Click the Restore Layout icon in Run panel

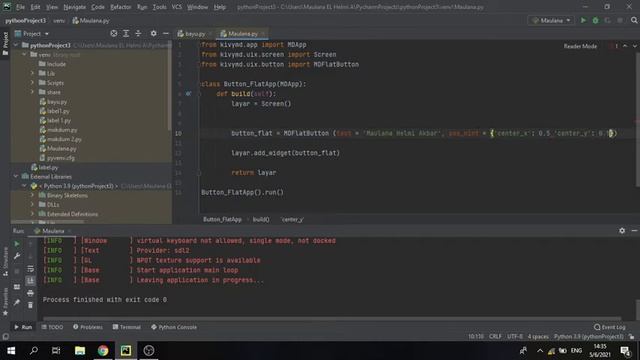(x=17, y=287)
